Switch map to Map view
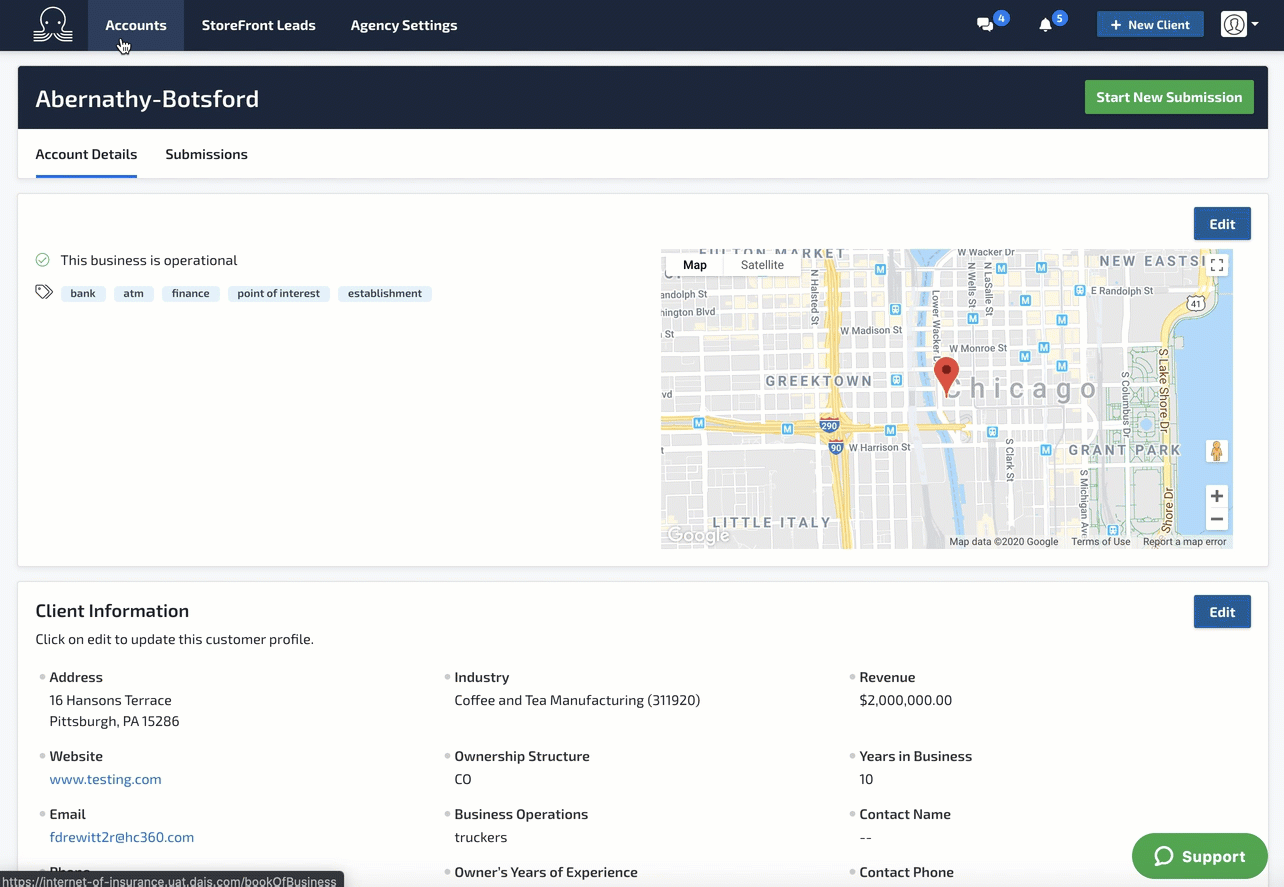Image resolution: width=1284 pixels, height=887 pixels. click(x=695, y=265)
